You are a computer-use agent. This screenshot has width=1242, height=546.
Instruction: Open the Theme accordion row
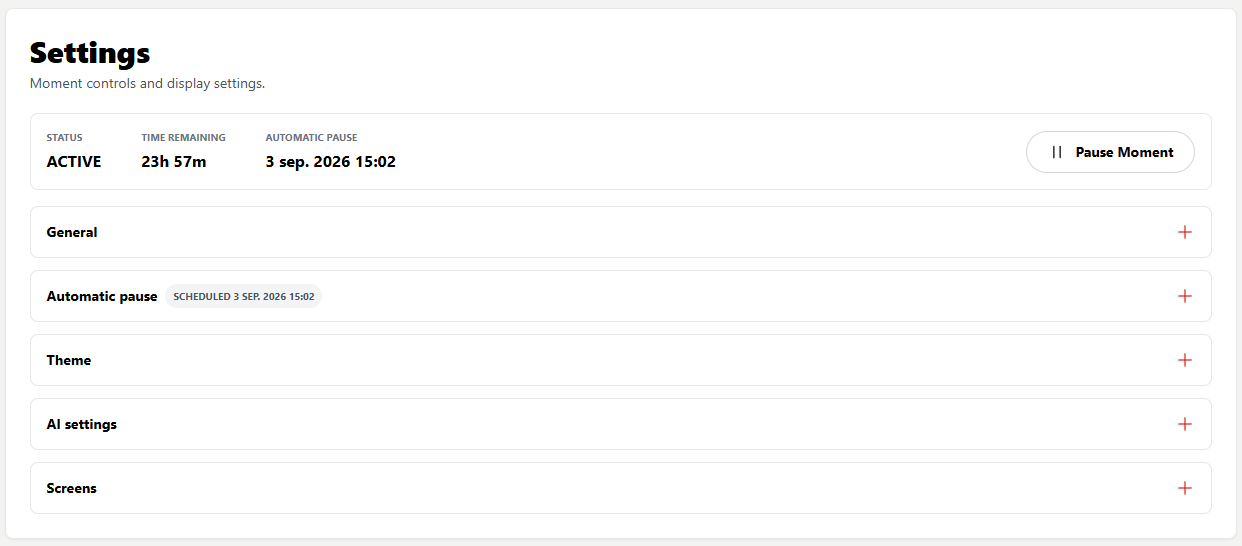point(621,360)
